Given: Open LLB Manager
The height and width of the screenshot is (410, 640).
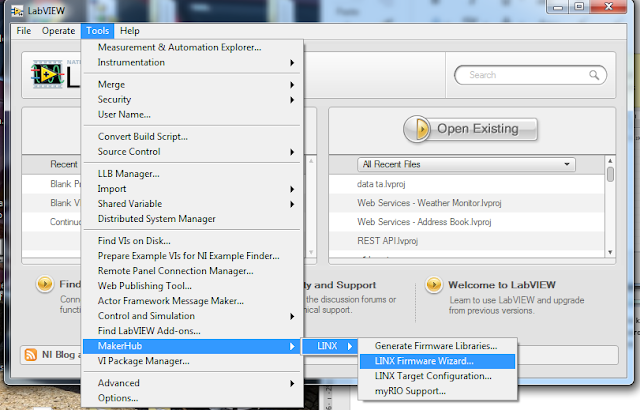Looking at the screenshot, I should (x=192, y=174).
